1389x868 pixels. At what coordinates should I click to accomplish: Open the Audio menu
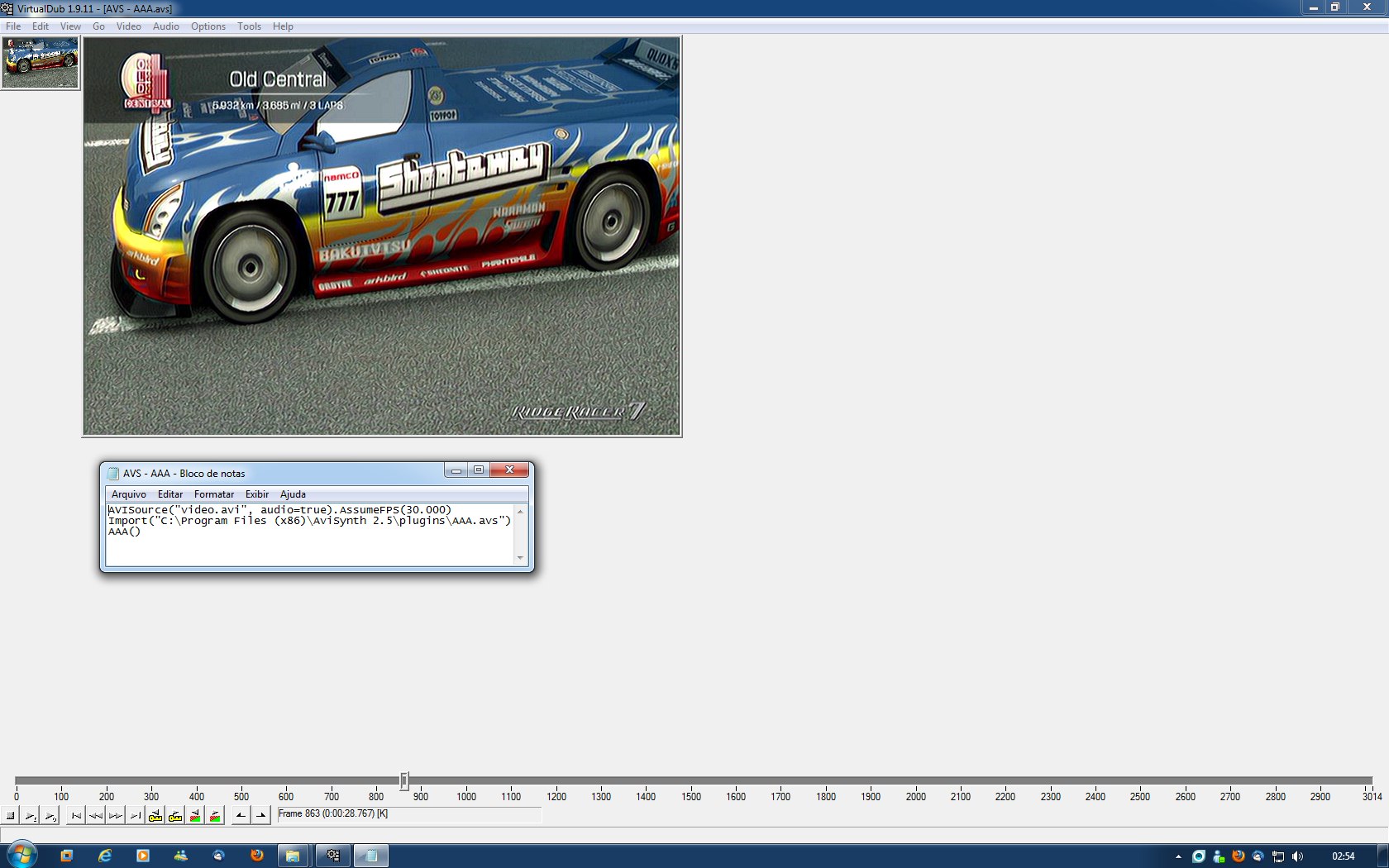point(165,26)
